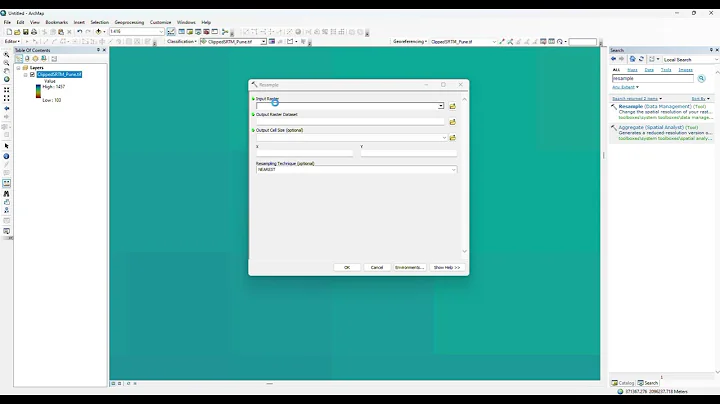Click the Output Raster Dataset input field

tap(350, 122)
